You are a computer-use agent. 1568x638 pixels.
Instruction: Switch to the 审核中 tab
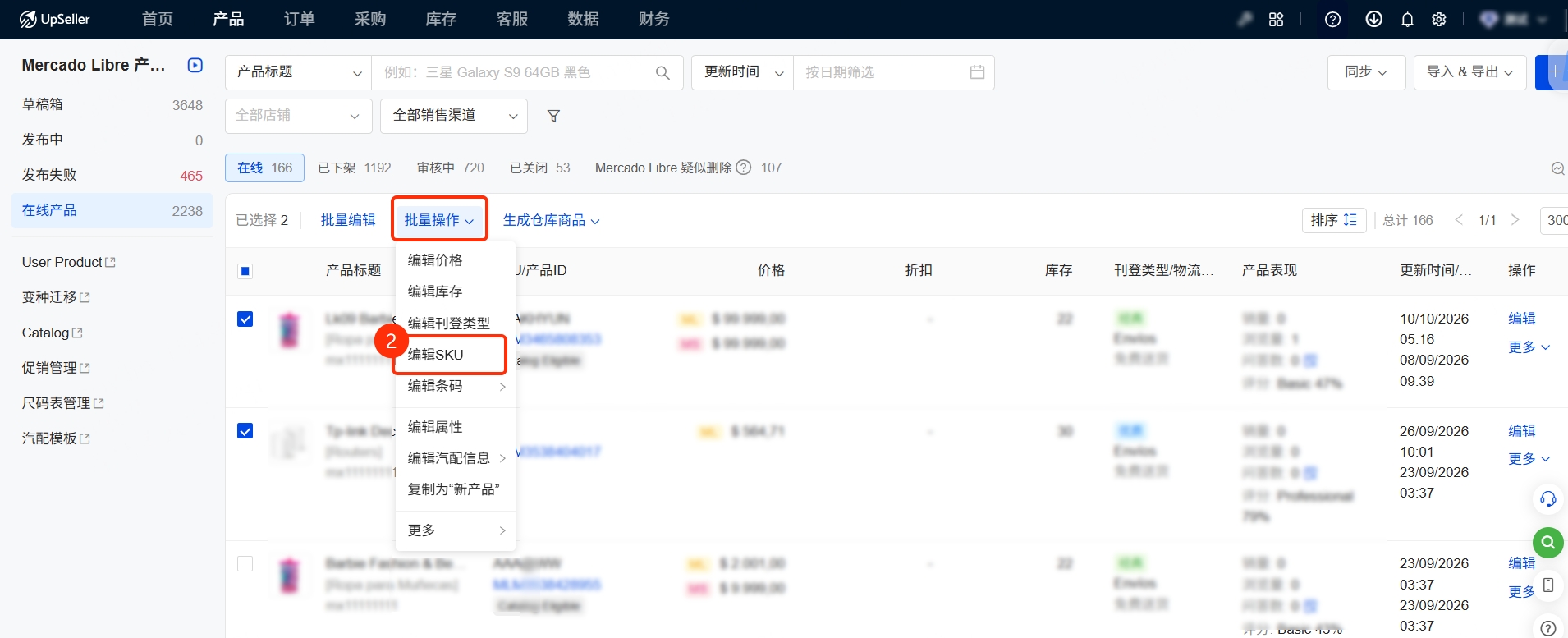(x=450, y=168)
